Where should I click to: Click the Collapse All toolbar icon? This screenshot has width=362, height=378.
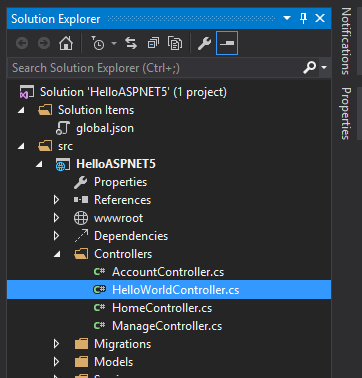click(153, 43)
